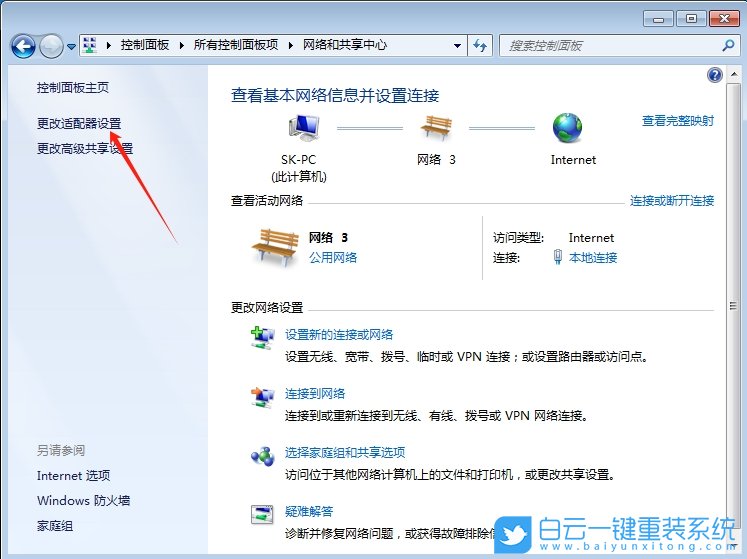Select 所有控制面板项 in the breadcrumb
Viewport: 747px width, 559px height.
236,45
